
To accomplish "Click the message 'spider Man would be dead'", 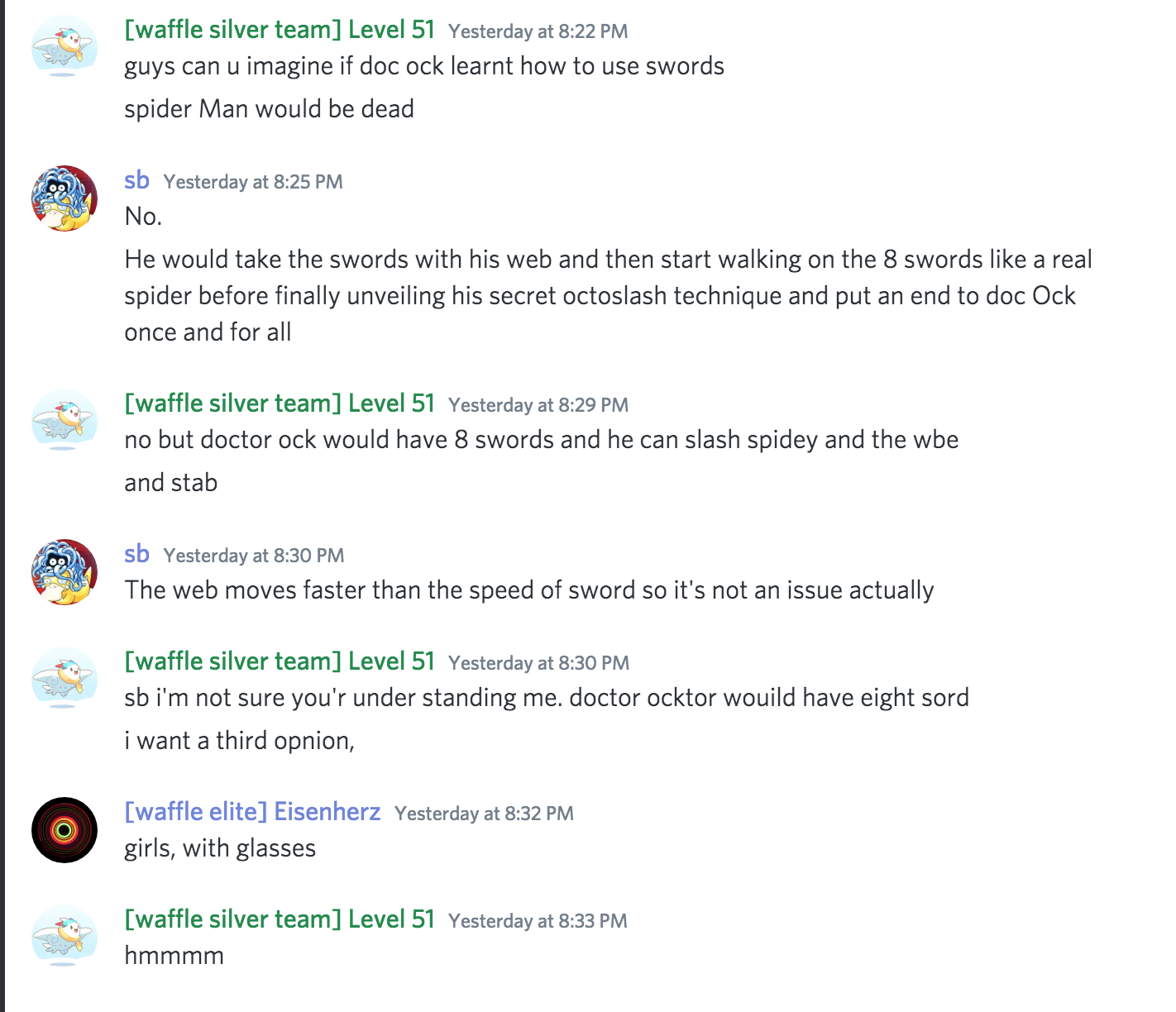I will (x=269, y=109).
